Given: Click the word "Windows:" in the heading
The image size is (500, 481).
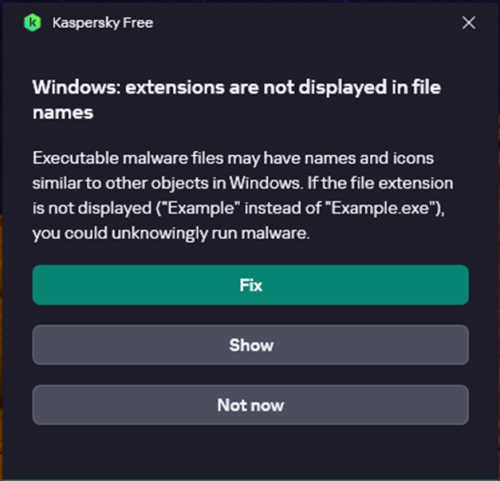Looking at the screenshot, I should [x=76, y=87].
